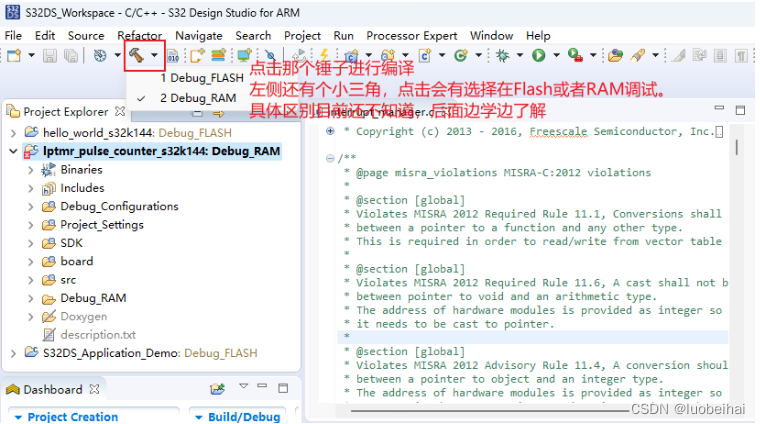
Task: Click the new project icon after the 010 icon
Action: point(197,56)
